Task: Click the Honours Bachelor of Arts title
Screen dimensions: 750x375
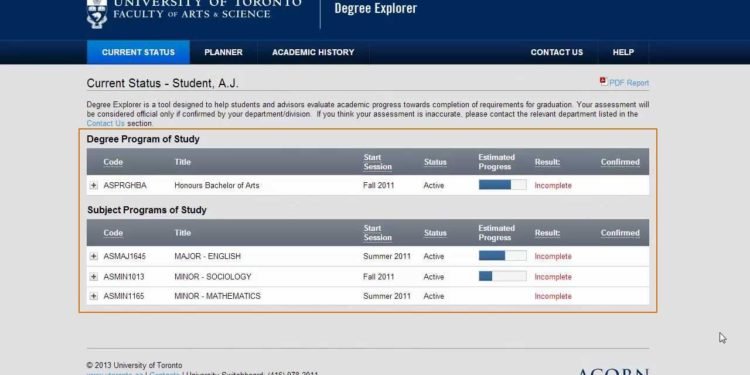Action: 217,186
